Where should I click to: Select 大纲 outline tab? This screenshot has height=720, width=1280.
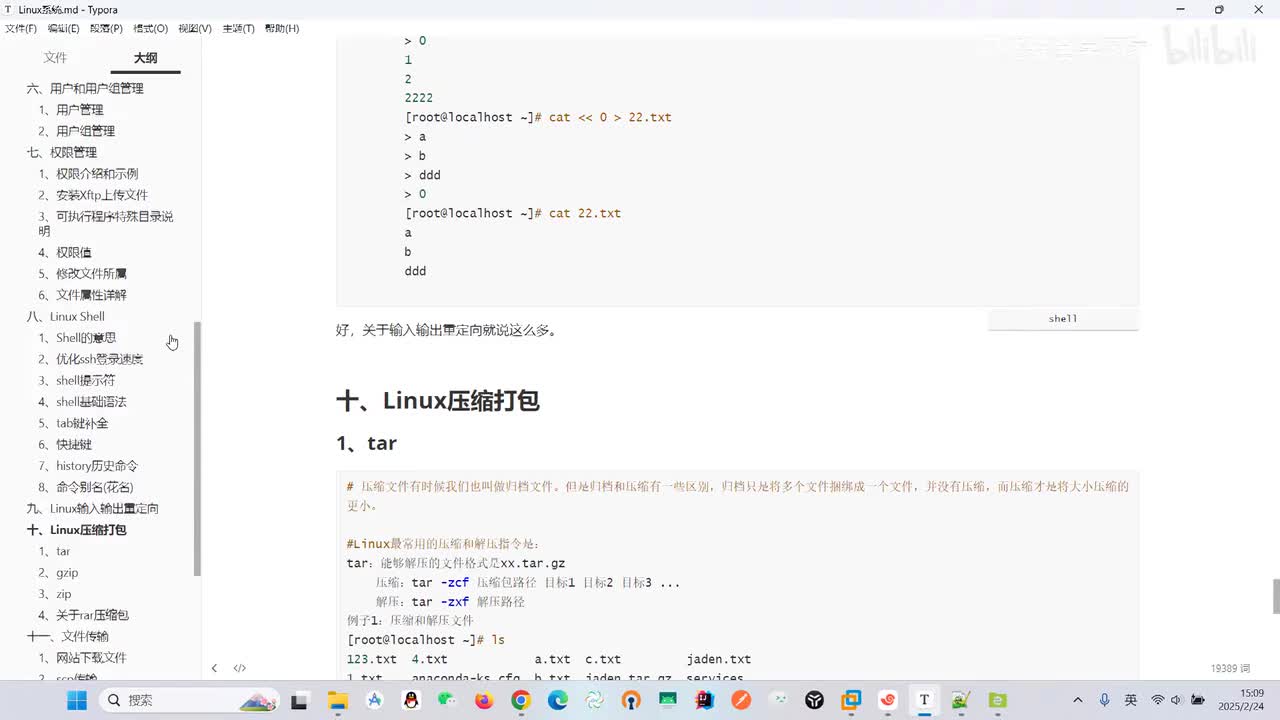146,58
